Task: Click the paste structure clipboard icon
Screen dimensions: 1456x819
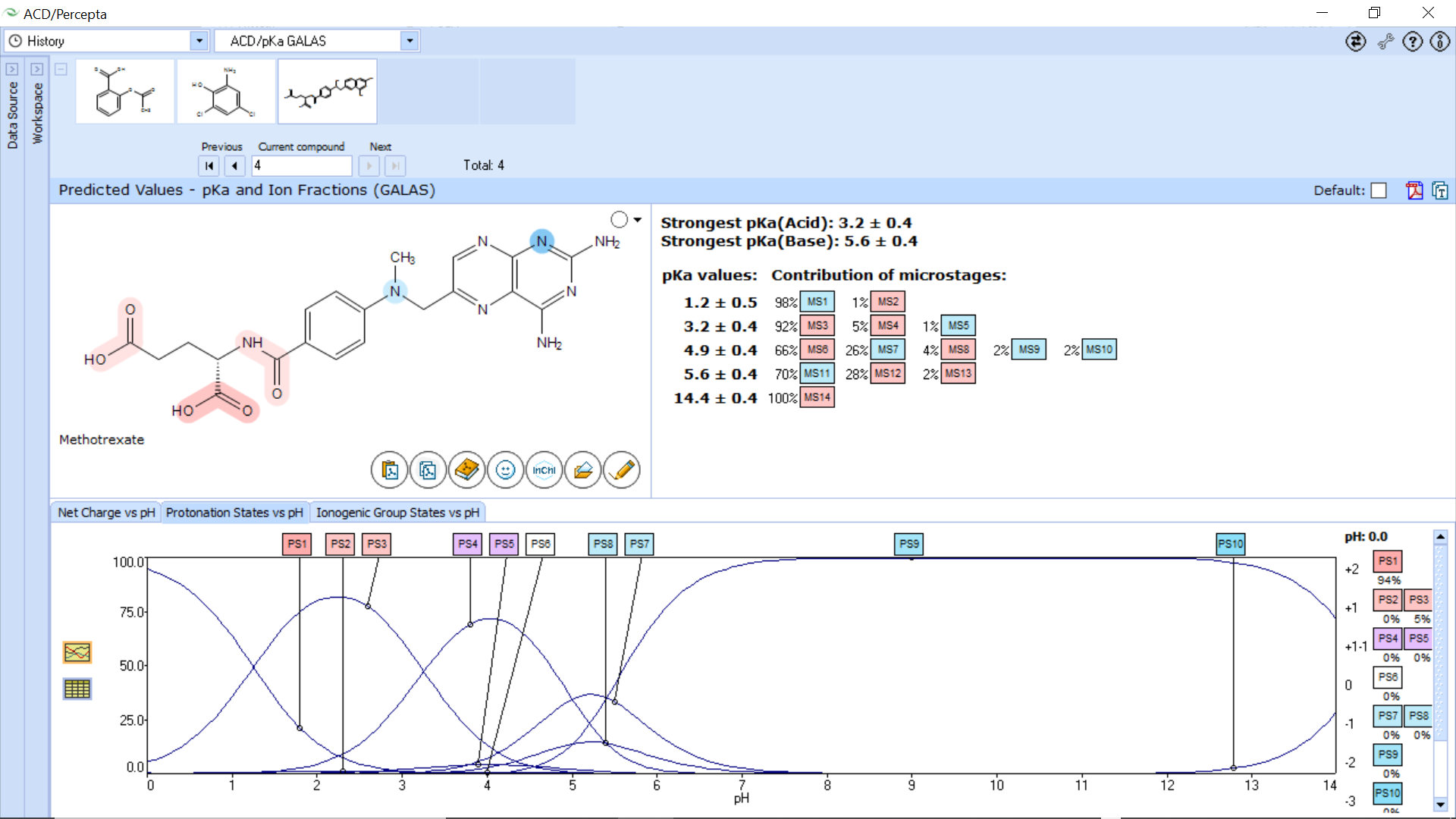Action: tap(390, 470)
